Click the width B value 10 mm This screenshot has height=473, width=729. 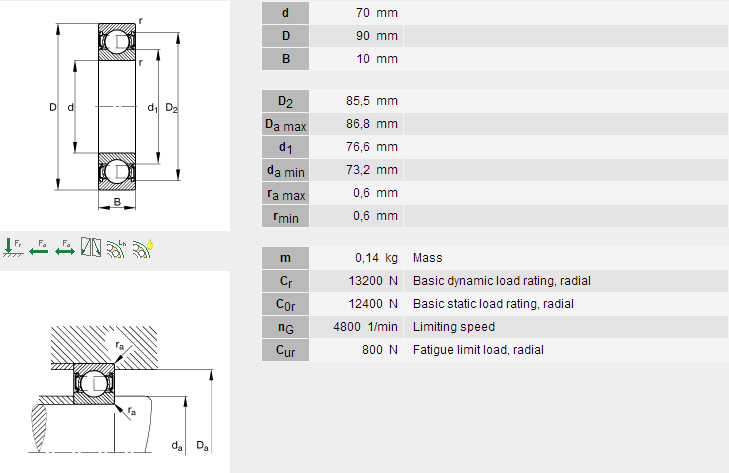coord(376,59)
